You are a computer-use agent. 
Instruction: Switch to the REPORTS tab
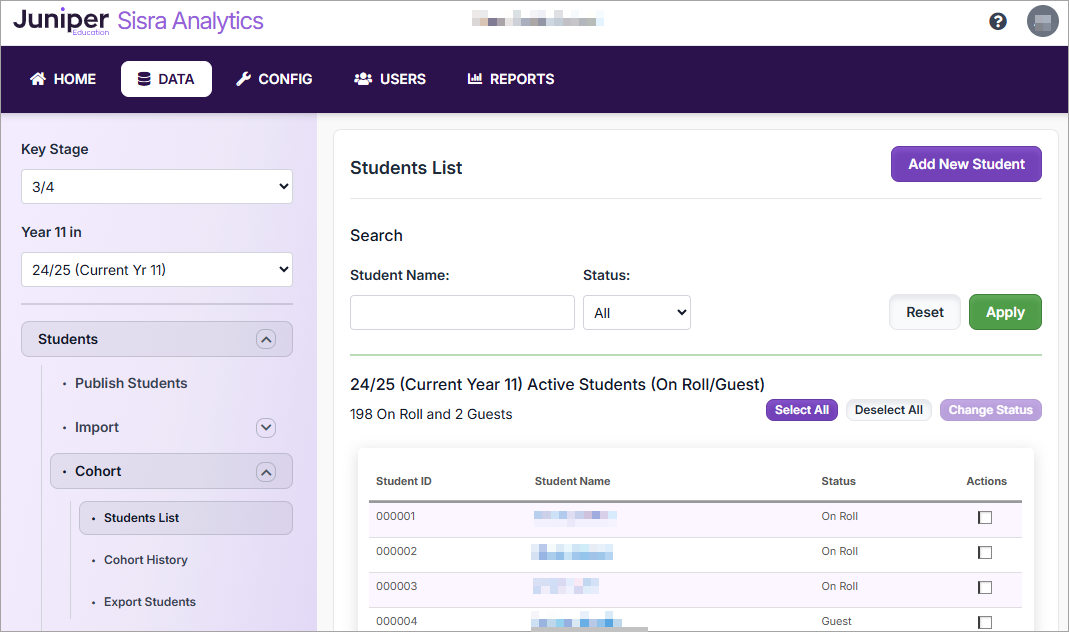[x=511, y=79]
